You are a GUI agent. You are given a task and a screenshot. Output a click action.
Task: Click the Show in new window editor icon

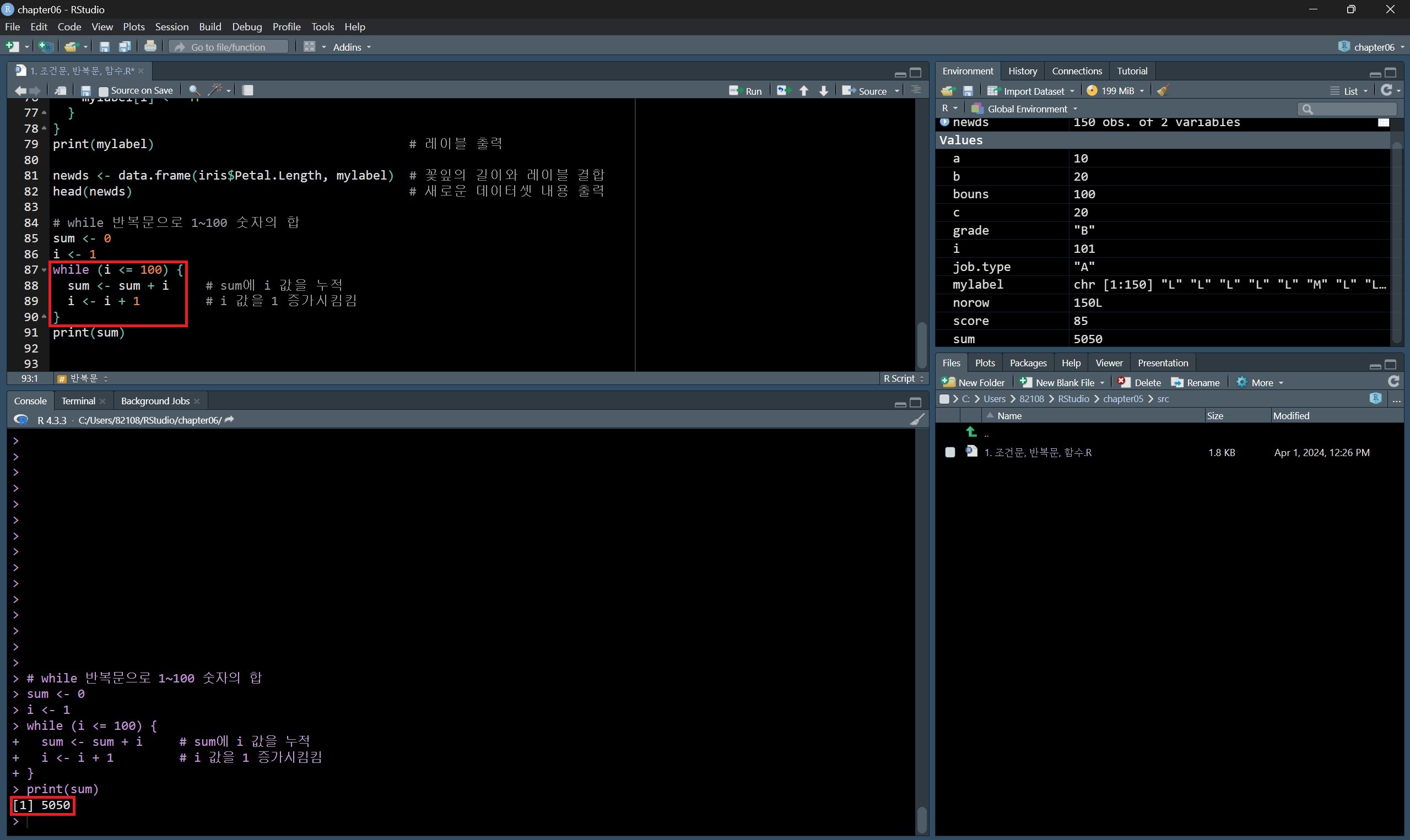click(60, 90)
